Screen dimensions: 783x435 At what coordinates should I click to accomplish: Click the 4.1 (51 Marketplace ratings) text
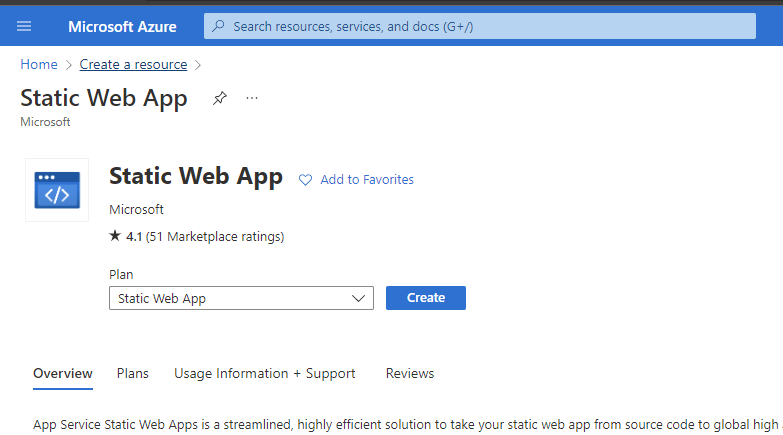tap(205, 236)
